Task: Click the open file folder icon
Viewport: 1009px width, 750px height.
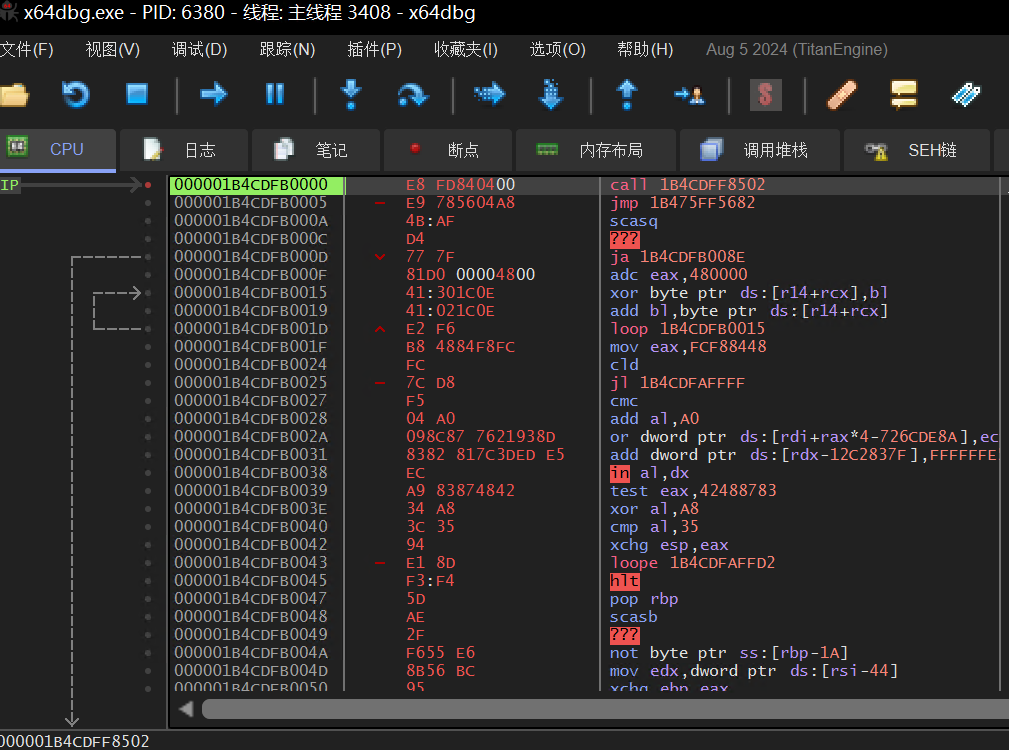Action: pos(13,95)
